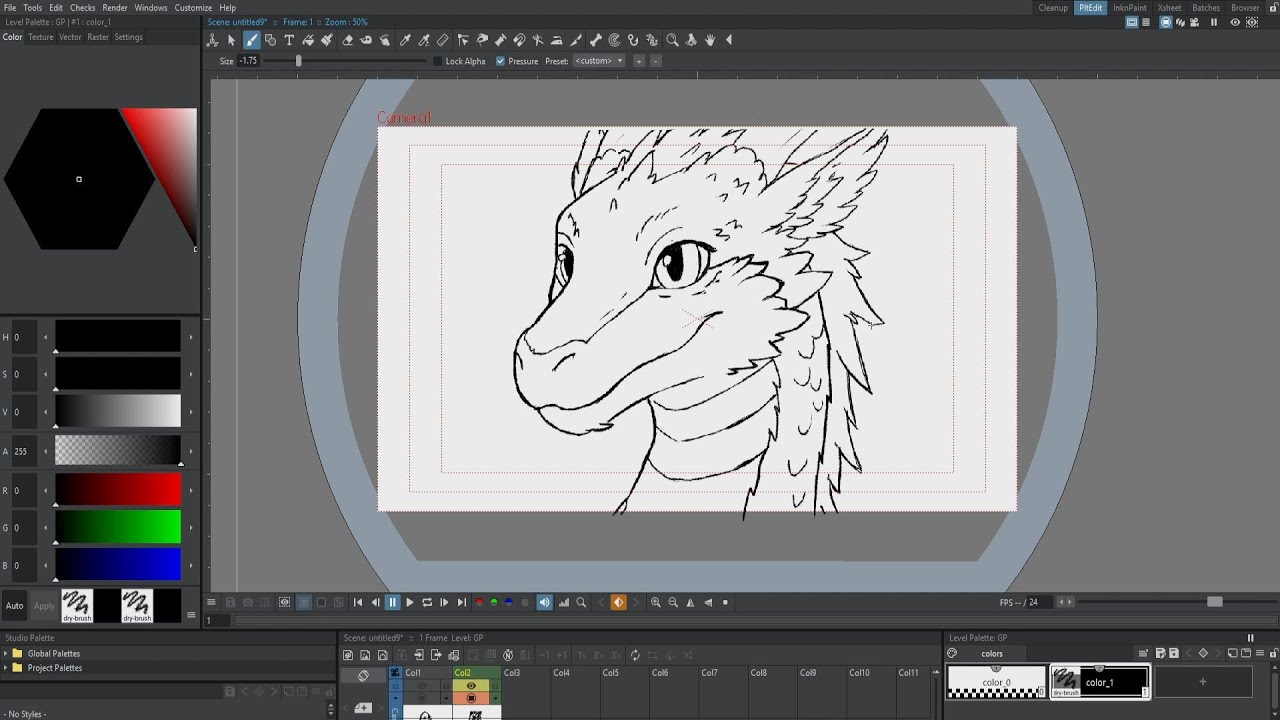Open the Render menu
The height and width of the screenshot is (720, 1280).
point(115,7)
